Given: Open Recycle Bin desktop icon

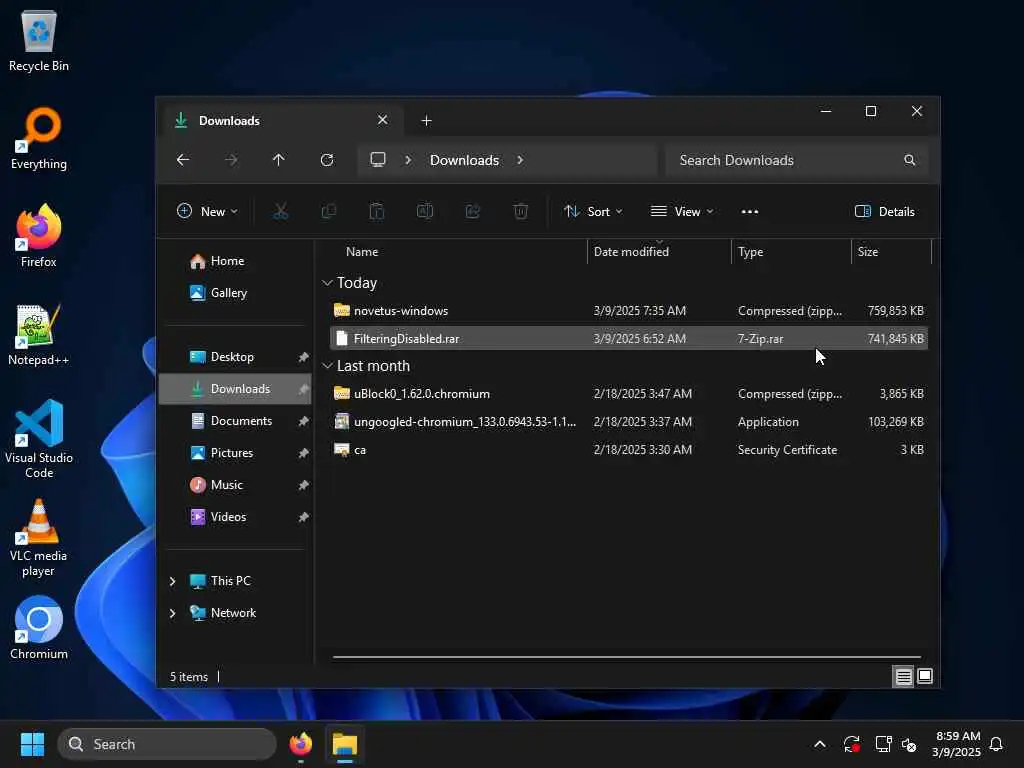Looking at the screenshot, I should click(39, 41).
